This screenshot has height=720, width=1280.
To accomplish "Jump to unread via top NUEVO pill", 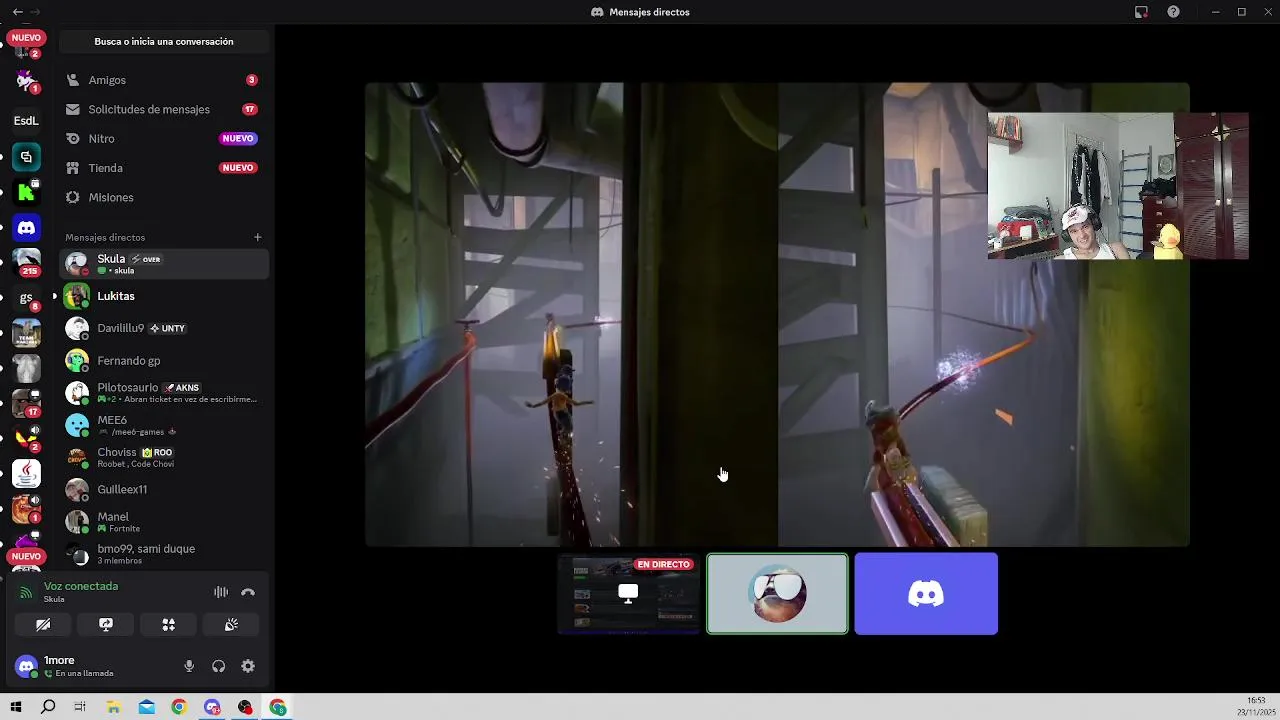I will point(26,37).
